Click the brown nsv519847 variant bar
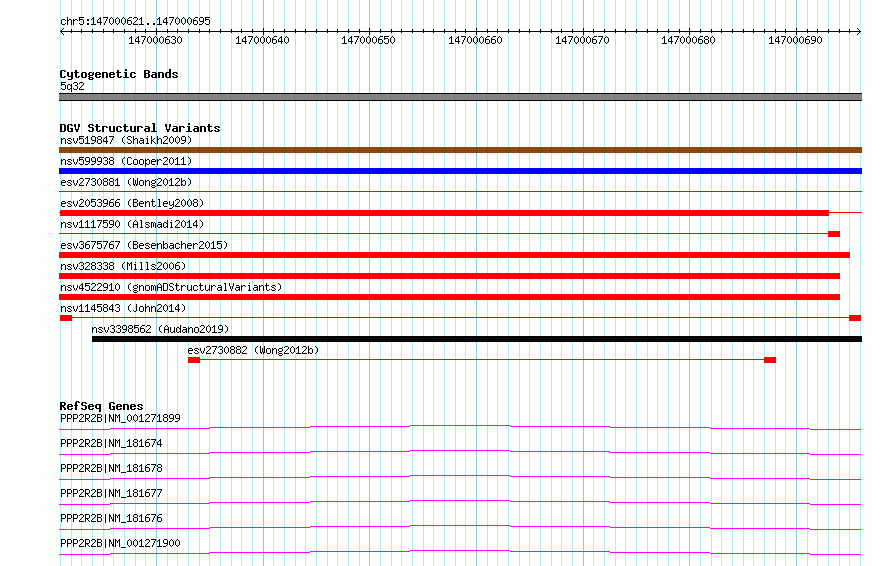This screenshot has height=566, width=890. pos(460,150)
